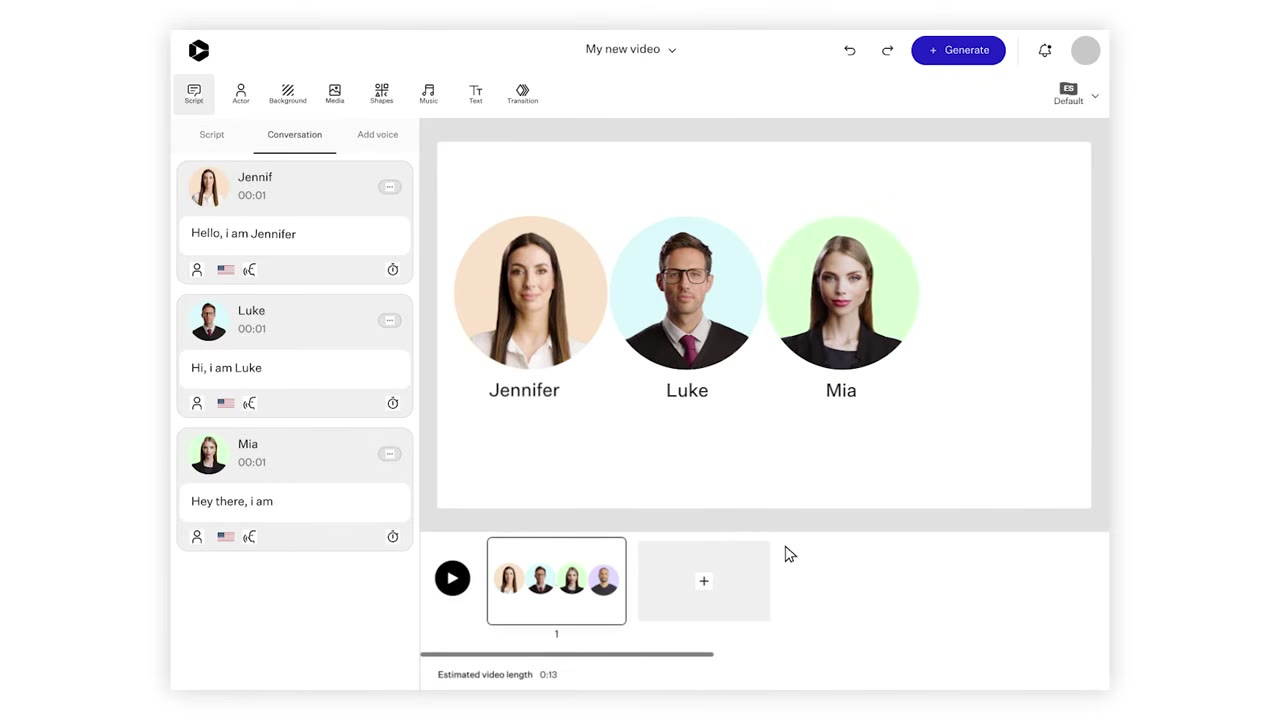Switch to the Add voice tab
The width and height of the screenshot is (1280, 720).
point(378,135)
